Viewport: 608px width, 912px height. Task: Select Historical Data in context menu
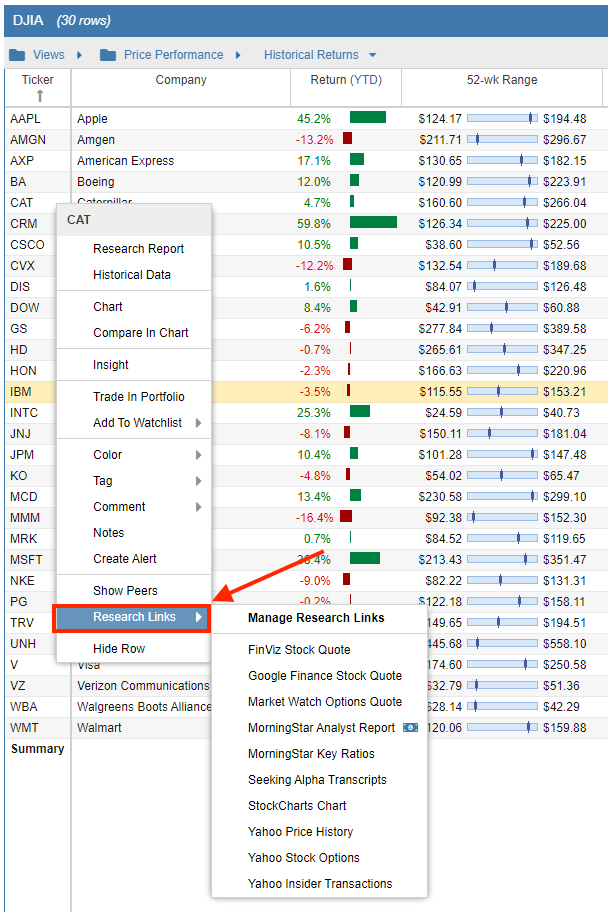point(132,275)
